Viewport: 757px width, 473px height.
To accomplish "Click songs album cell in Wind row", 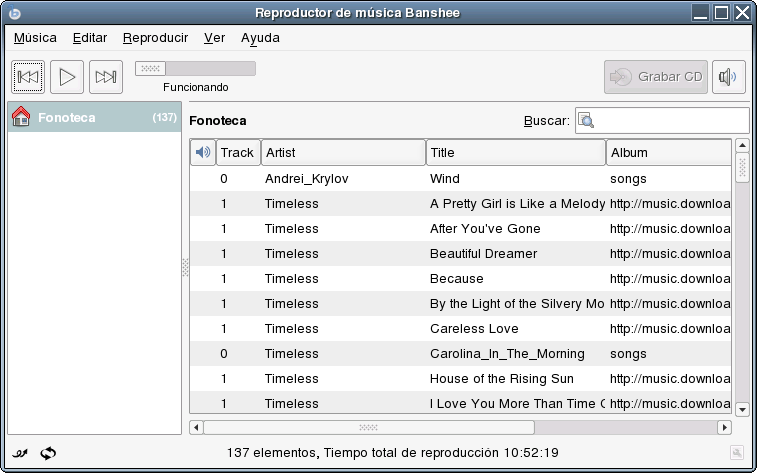I will [628, 179].
